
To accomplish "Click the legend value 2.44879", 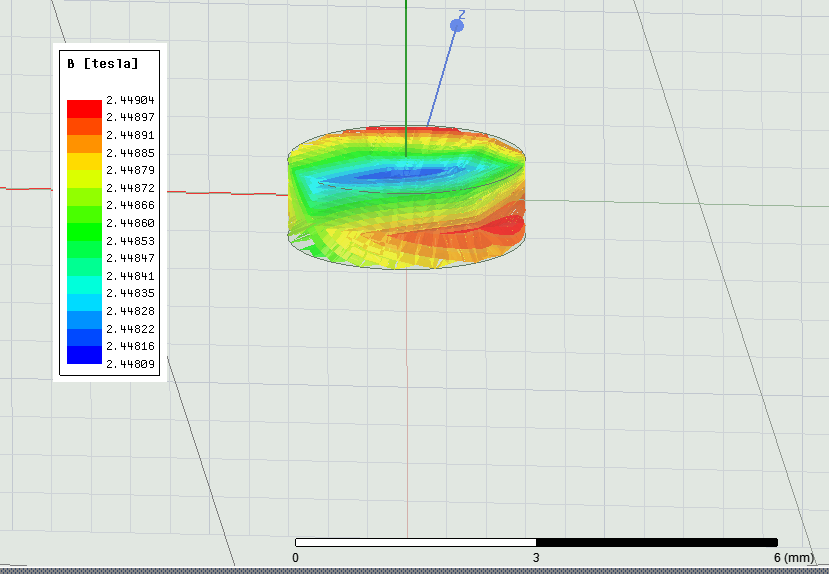I will click(131, 170).
